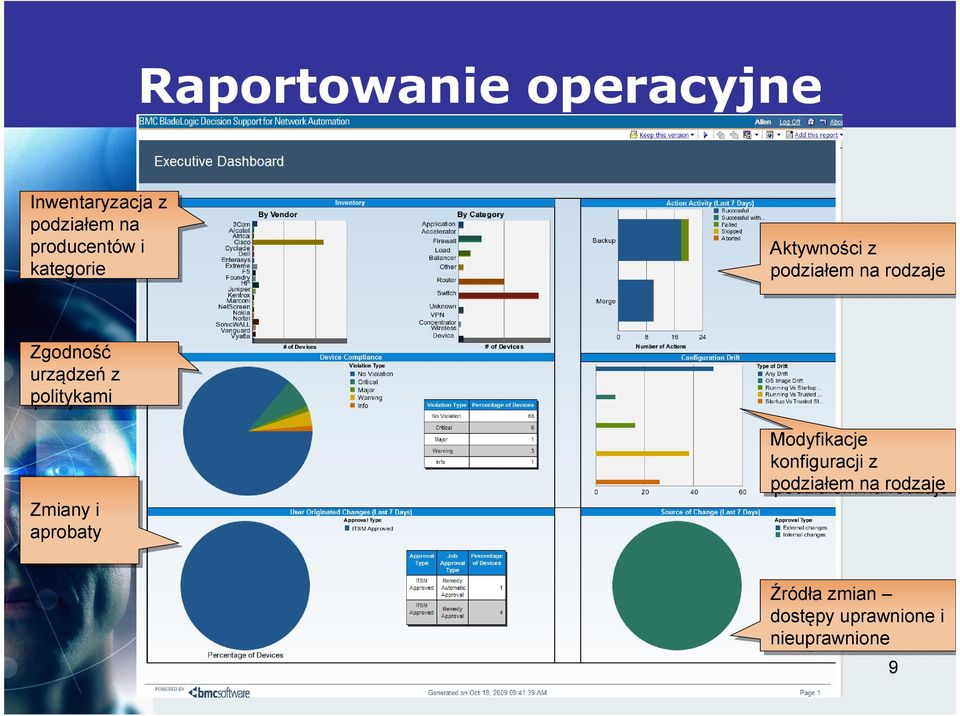Image resolution: width=960 pixels, height=716 pixels.
Task: Click the view format icon in the toolbar
Action: tap(747, 135)
